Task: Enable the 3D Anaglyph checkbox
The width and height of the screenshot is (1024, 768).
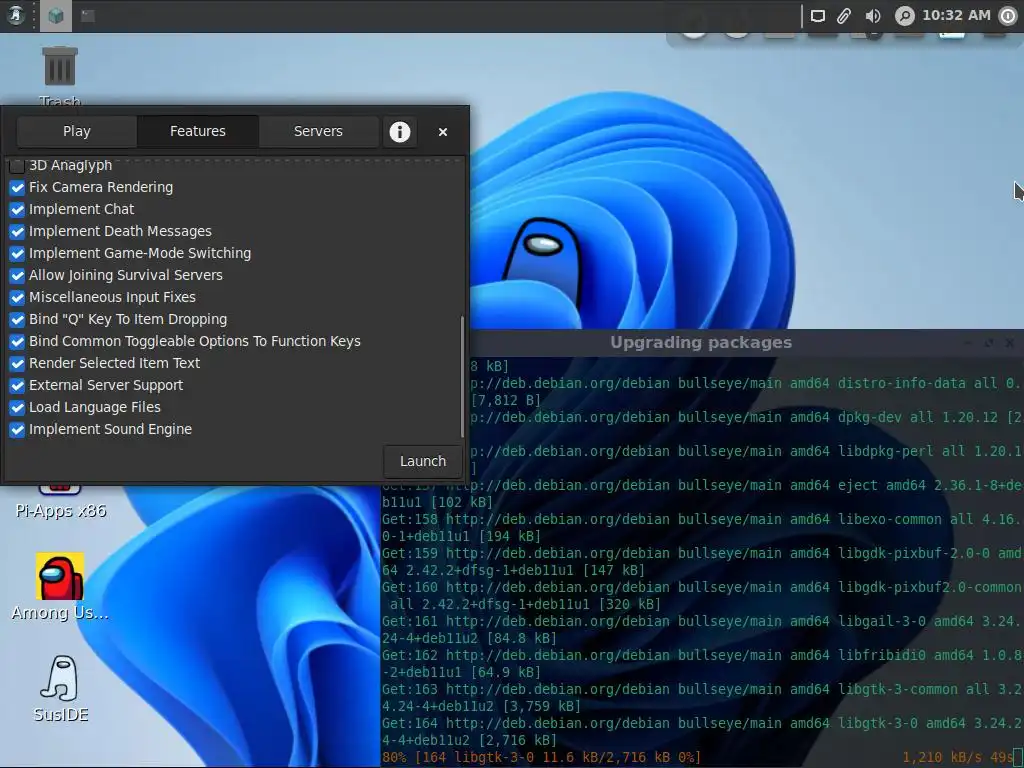Action: (17, 165)
